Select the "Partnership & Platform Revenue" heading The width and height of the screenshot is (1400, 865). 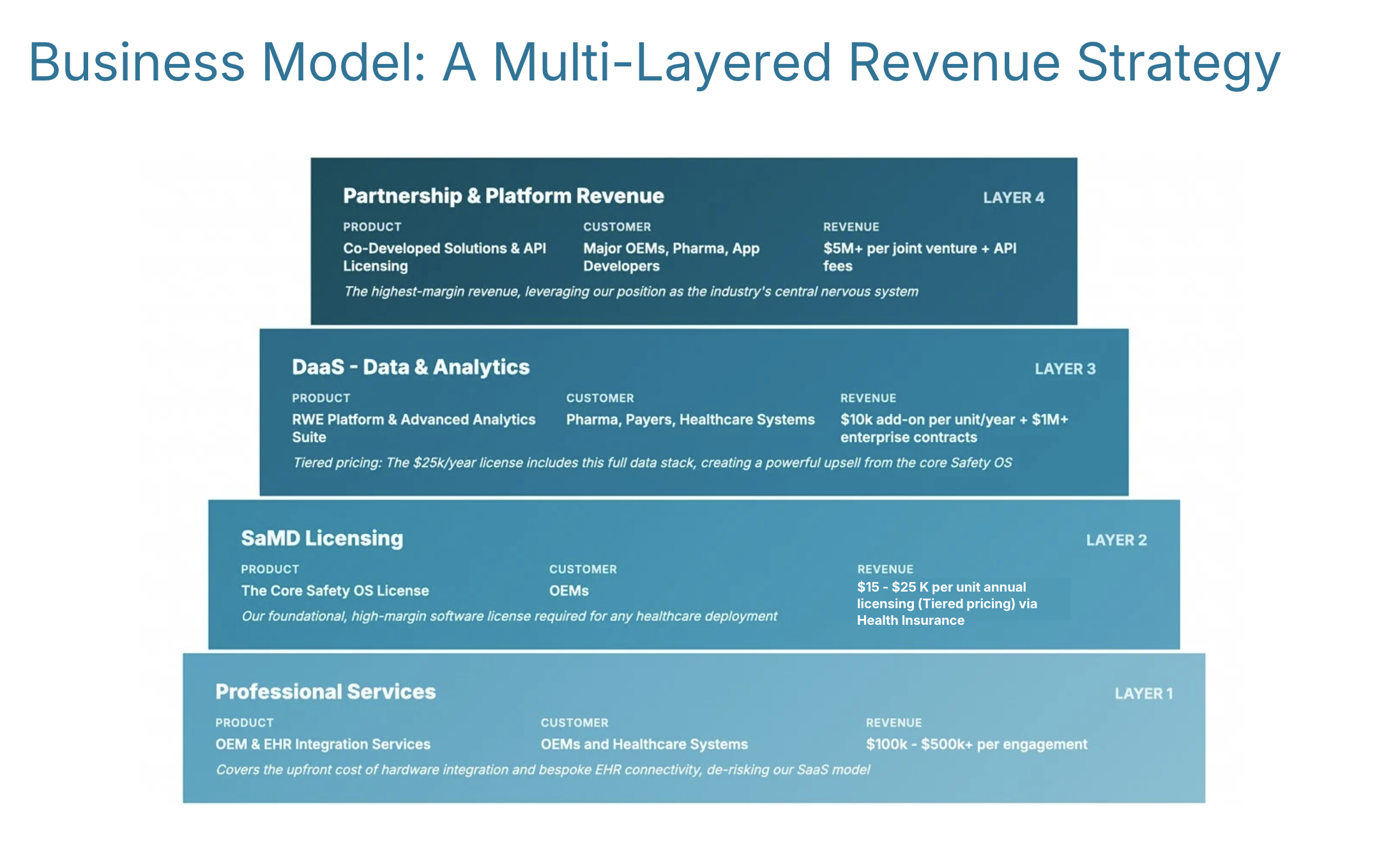[502, 196]
